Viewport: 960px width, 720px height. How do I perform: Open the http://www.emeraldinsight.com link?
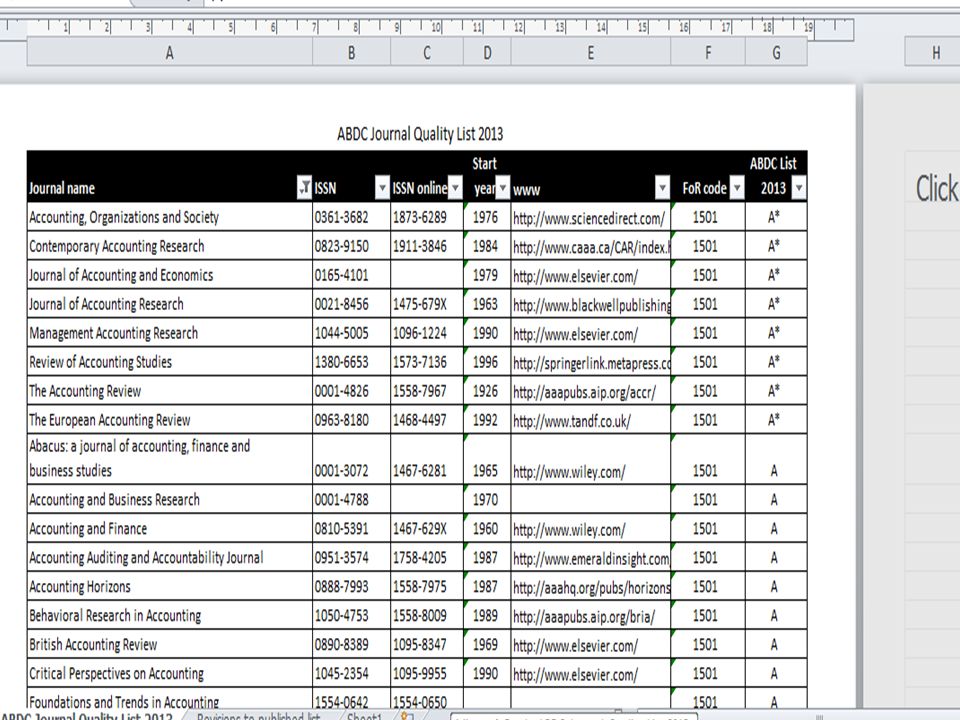click(591, 558)
